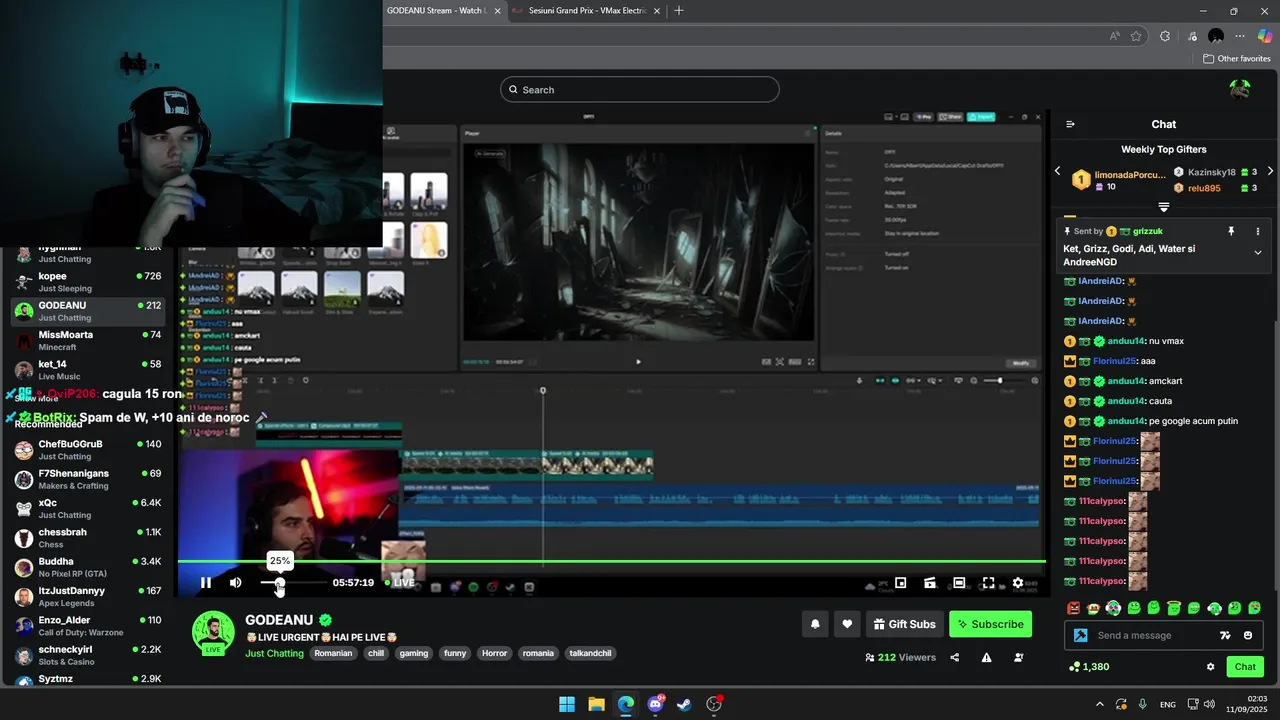Viewport: 1280px width, 720px height.
Task: Toggle theater mode on the player
Action: [959, 583]
